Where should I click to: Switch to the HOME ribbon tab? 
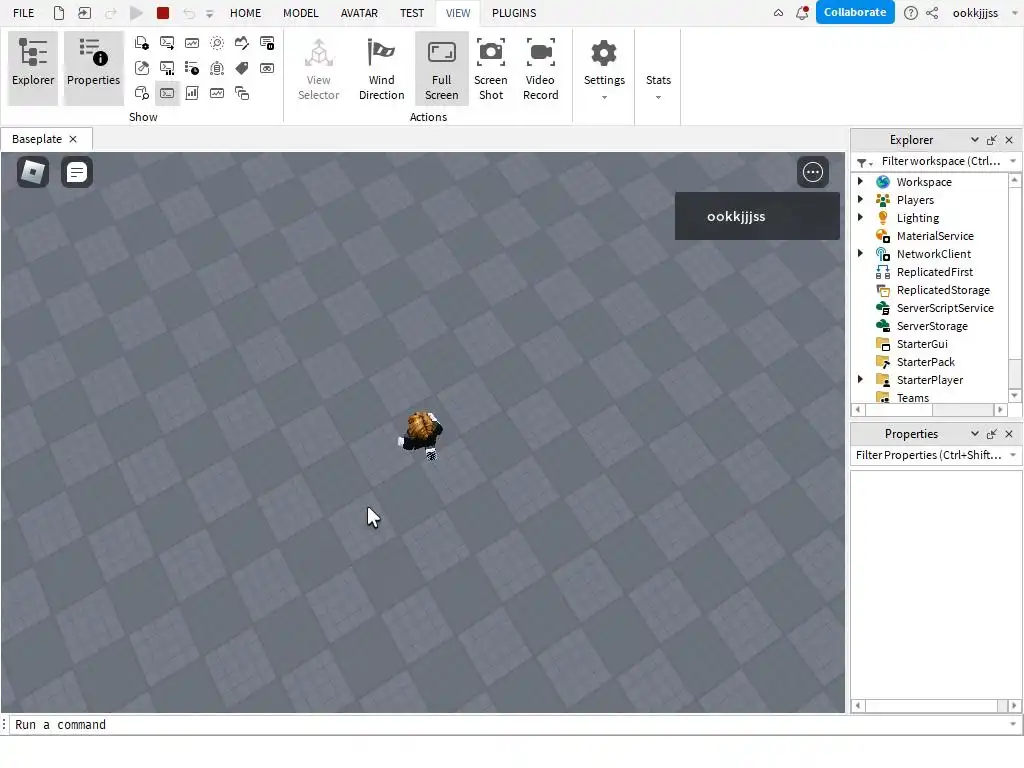246,13
